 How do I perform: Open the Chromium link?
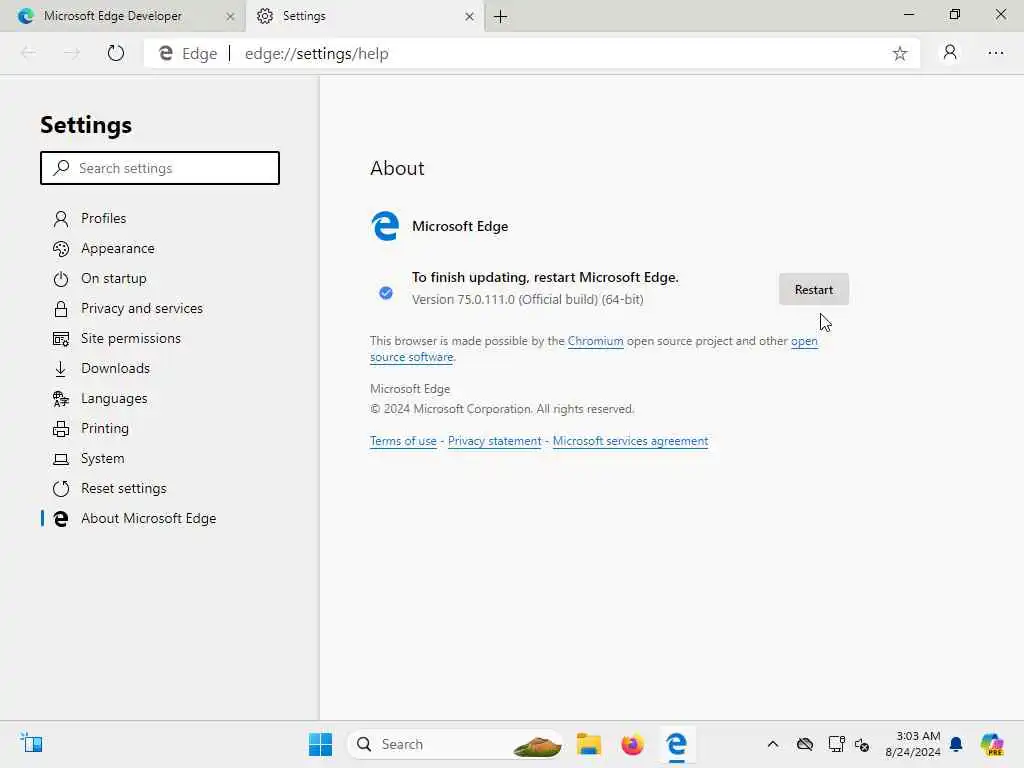[595, 341]
